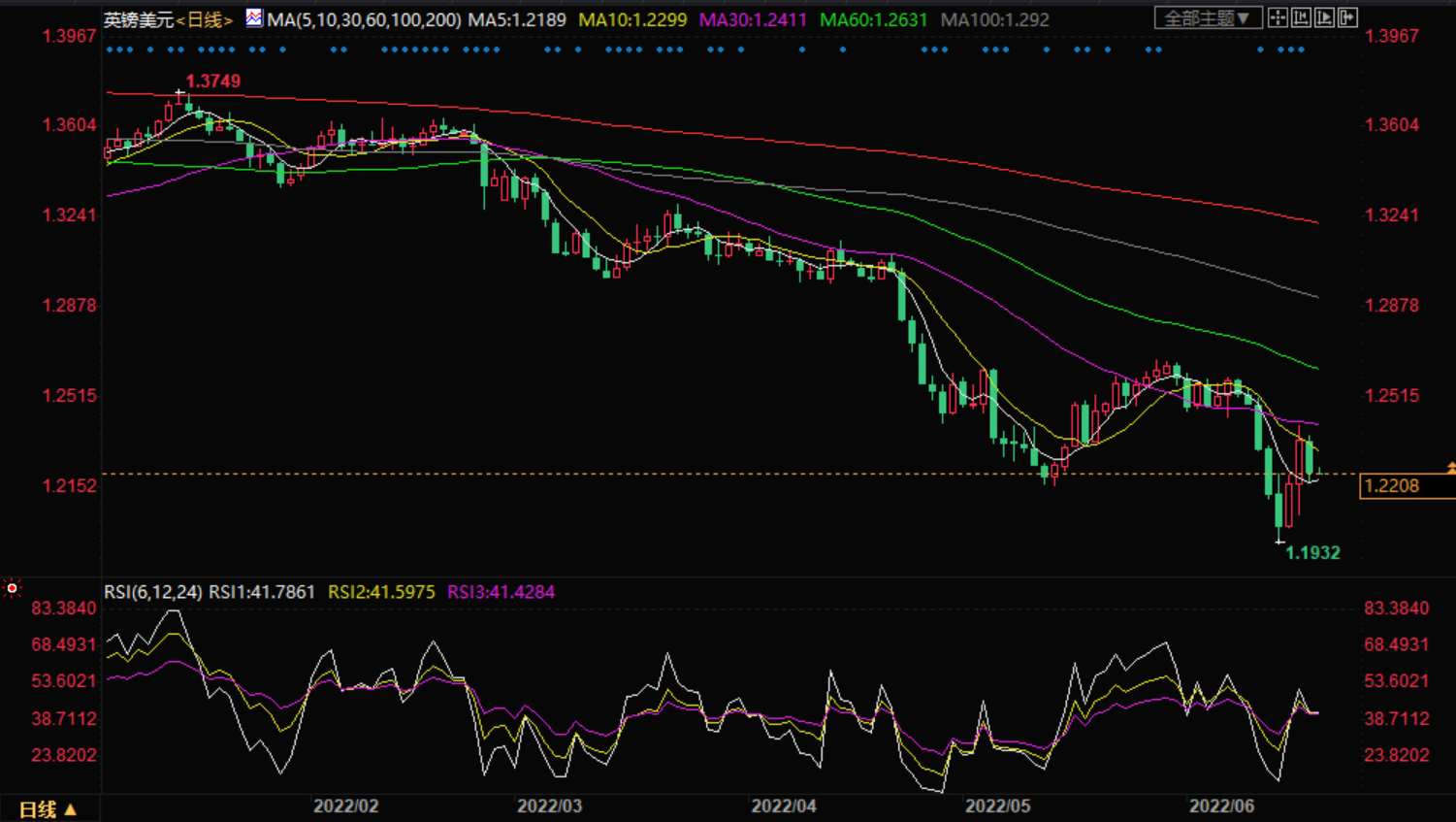Click the exit/export arrow icon
The width and height of the screenshot is (1456, 822).
(1347, 17)
